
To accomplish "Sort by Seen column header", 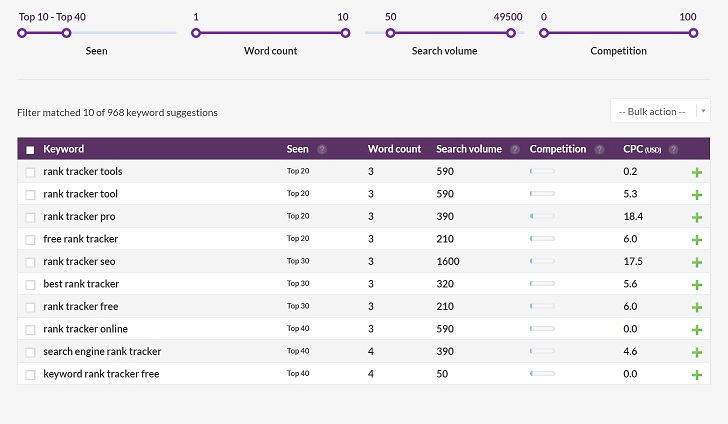I will coord(297,149).
